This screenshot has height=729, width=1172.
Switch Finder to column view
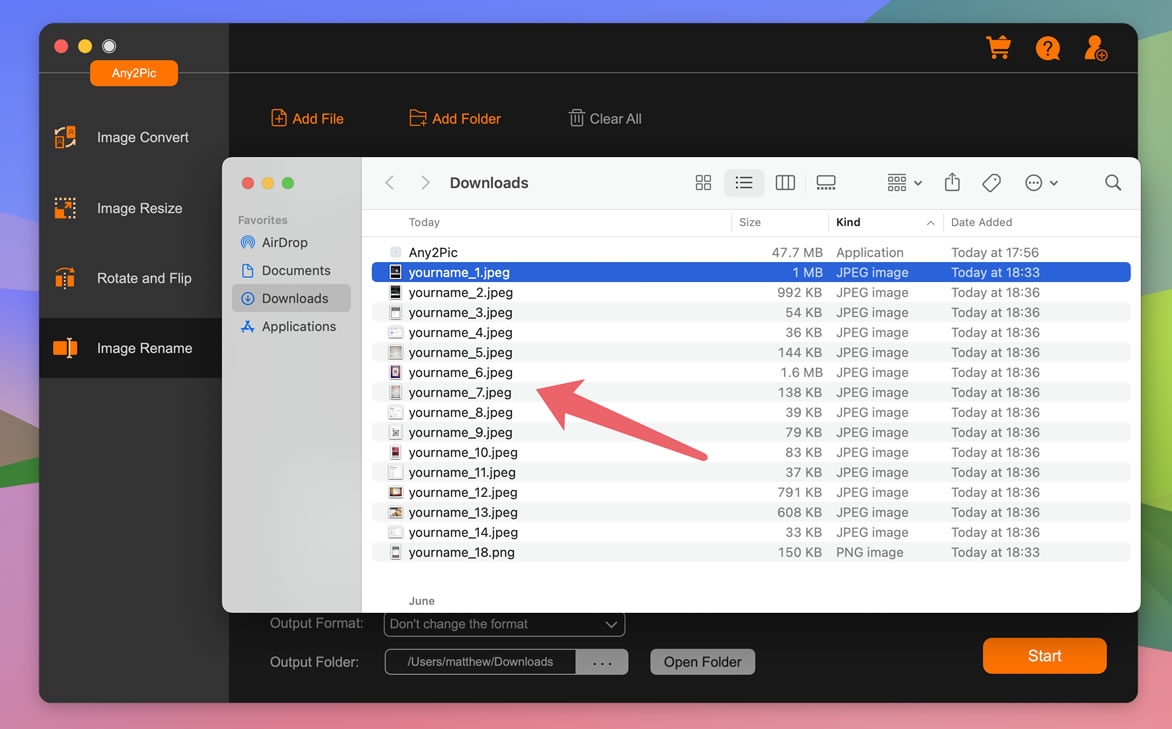tap(785, 183)
